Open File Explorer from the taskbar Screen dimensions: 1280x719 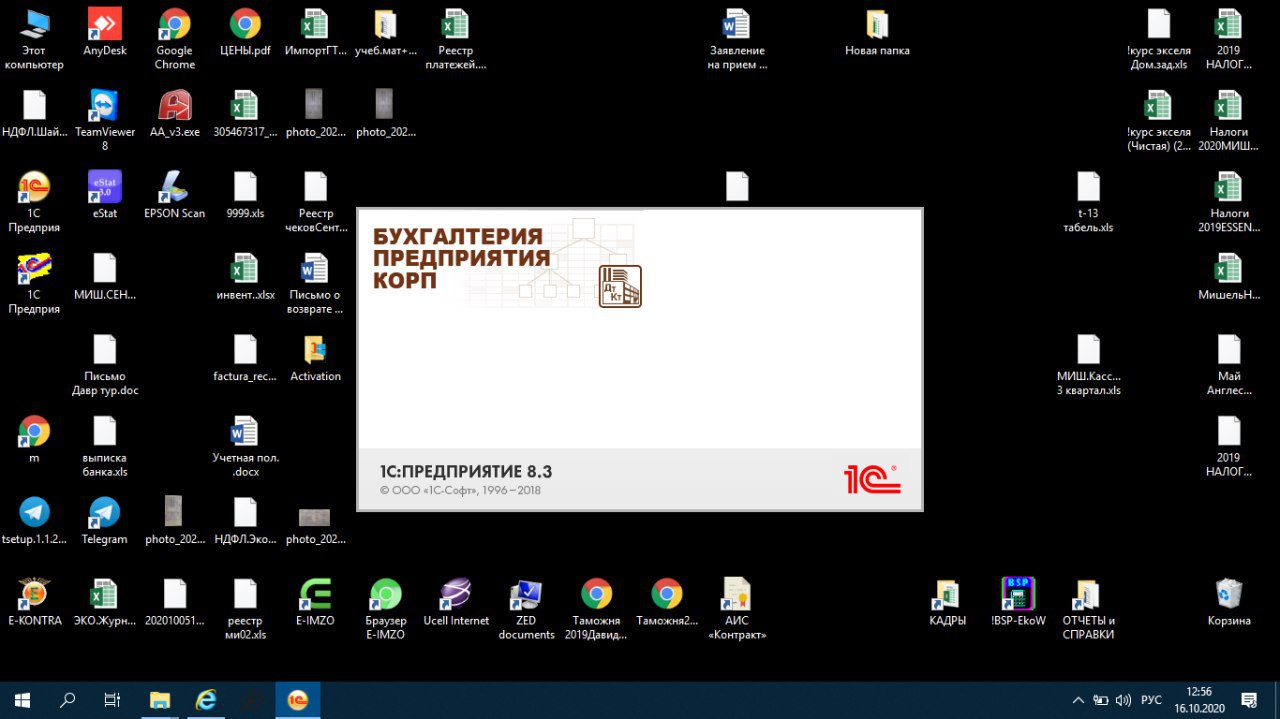[x=159, y=700]
